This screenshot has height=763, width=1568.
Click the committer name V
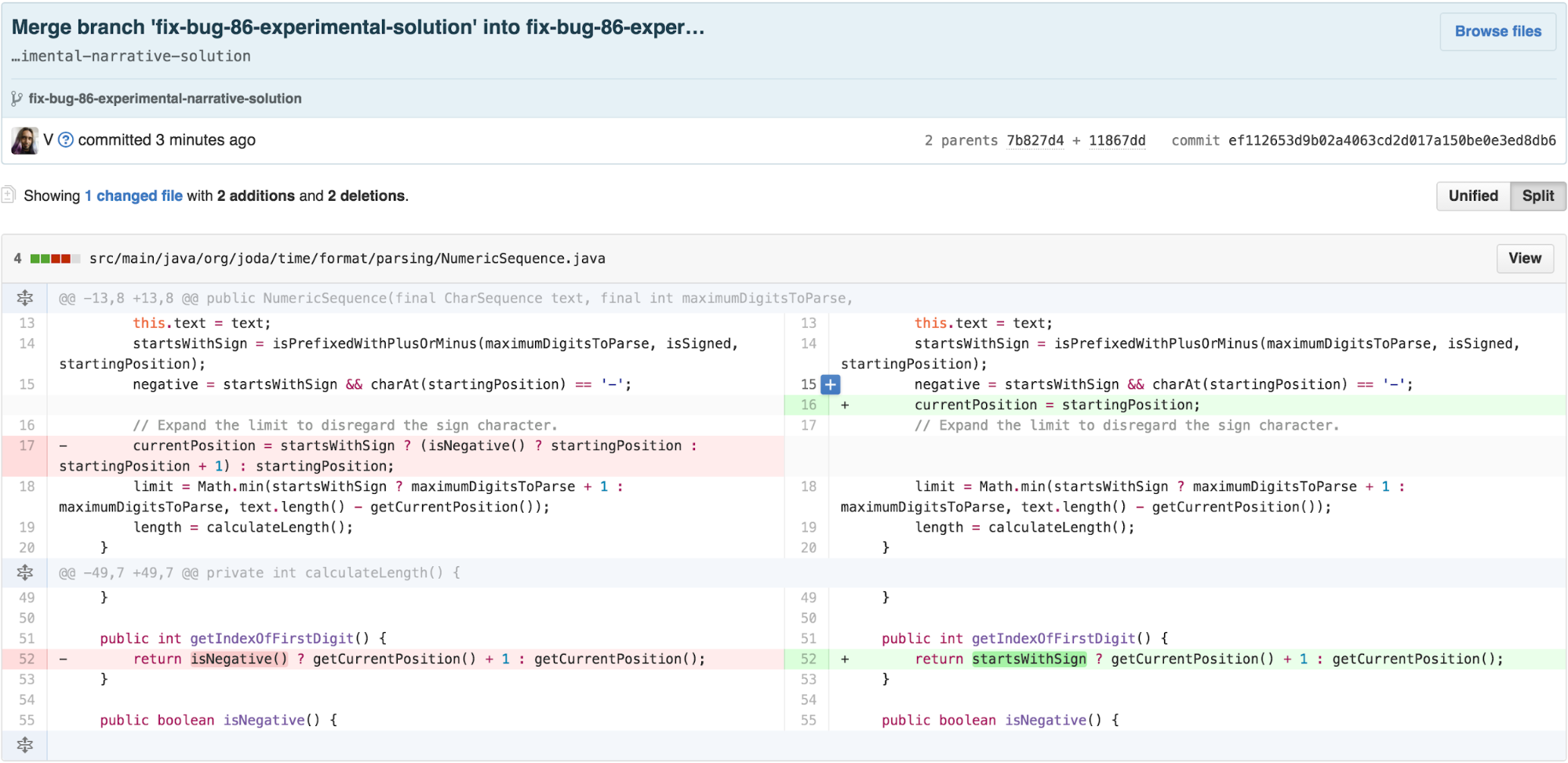[x=48, y=140]
